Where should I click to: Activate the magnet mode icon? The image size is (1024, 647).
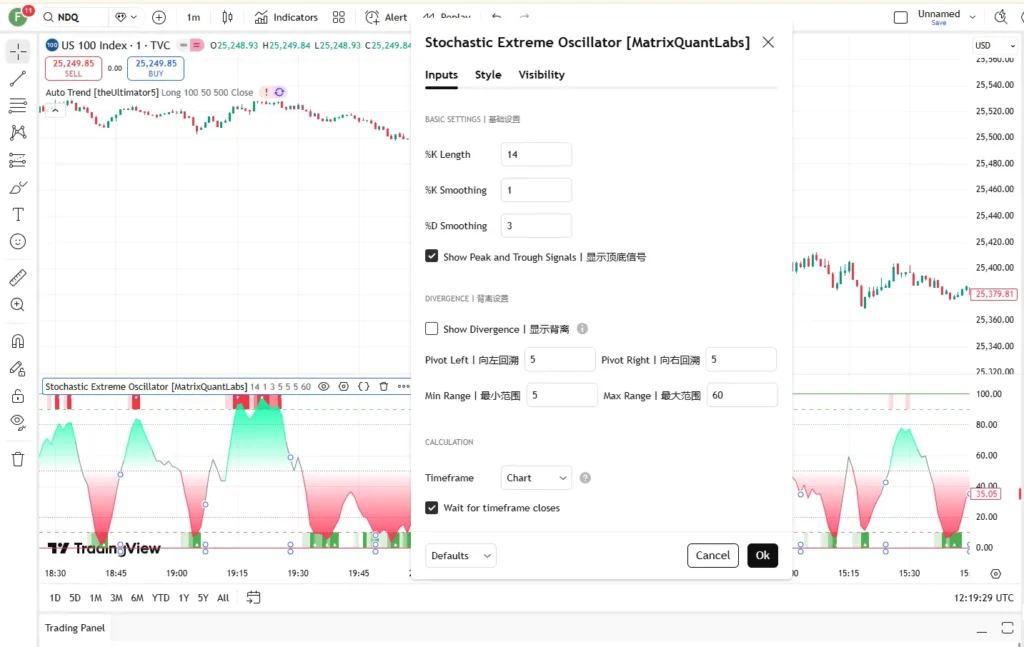[x=18, y=341]
